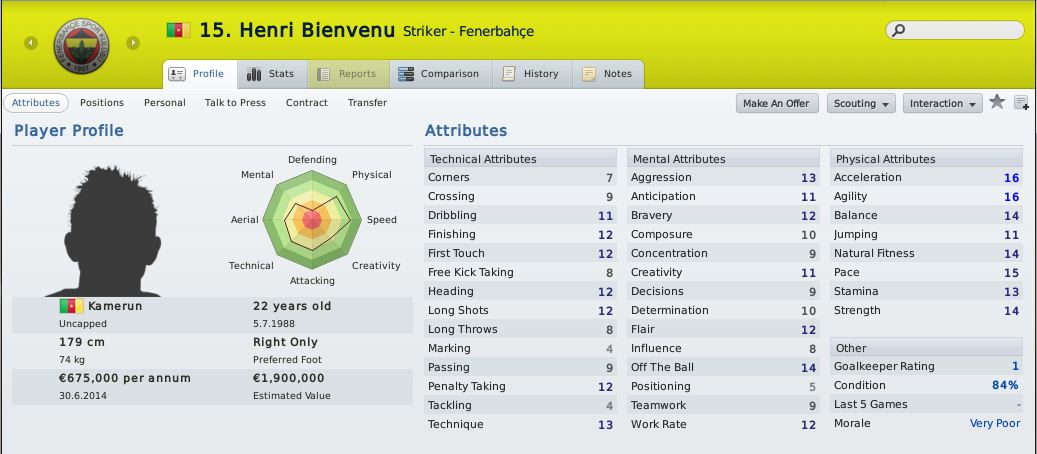Add player to favorites with star icon
The image size is (1037, 454).
tap(997, 102)
